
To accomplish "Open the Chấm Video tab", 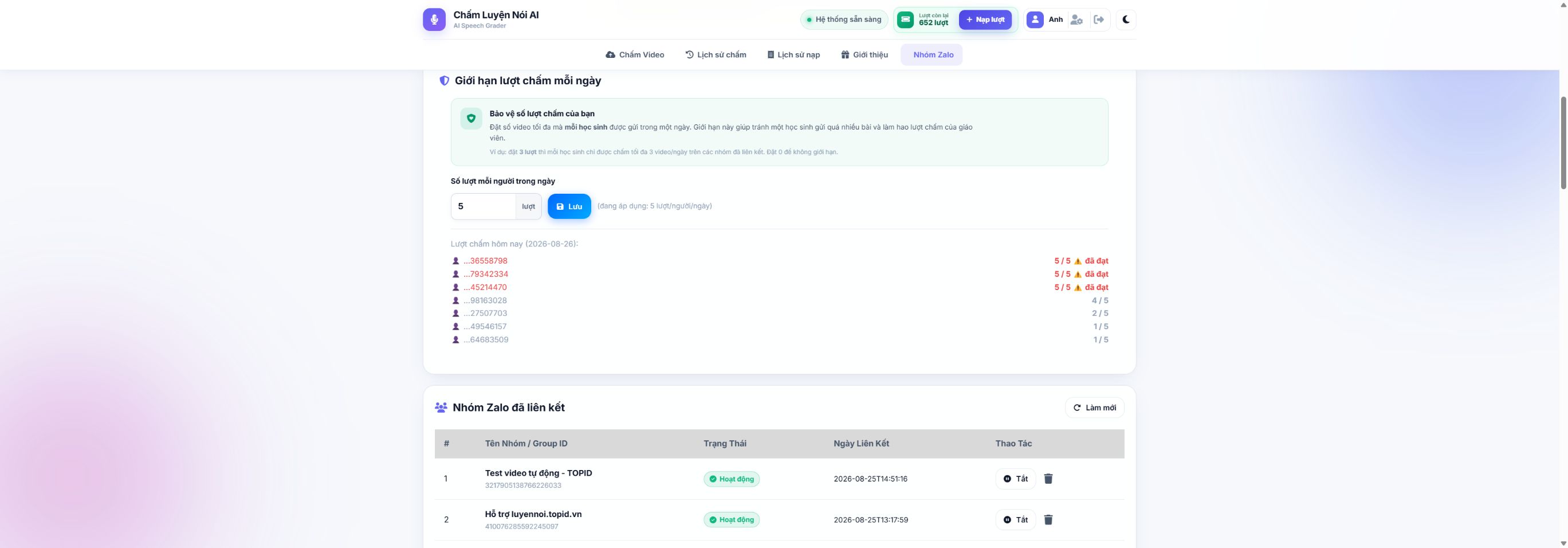I will (635, 55).
